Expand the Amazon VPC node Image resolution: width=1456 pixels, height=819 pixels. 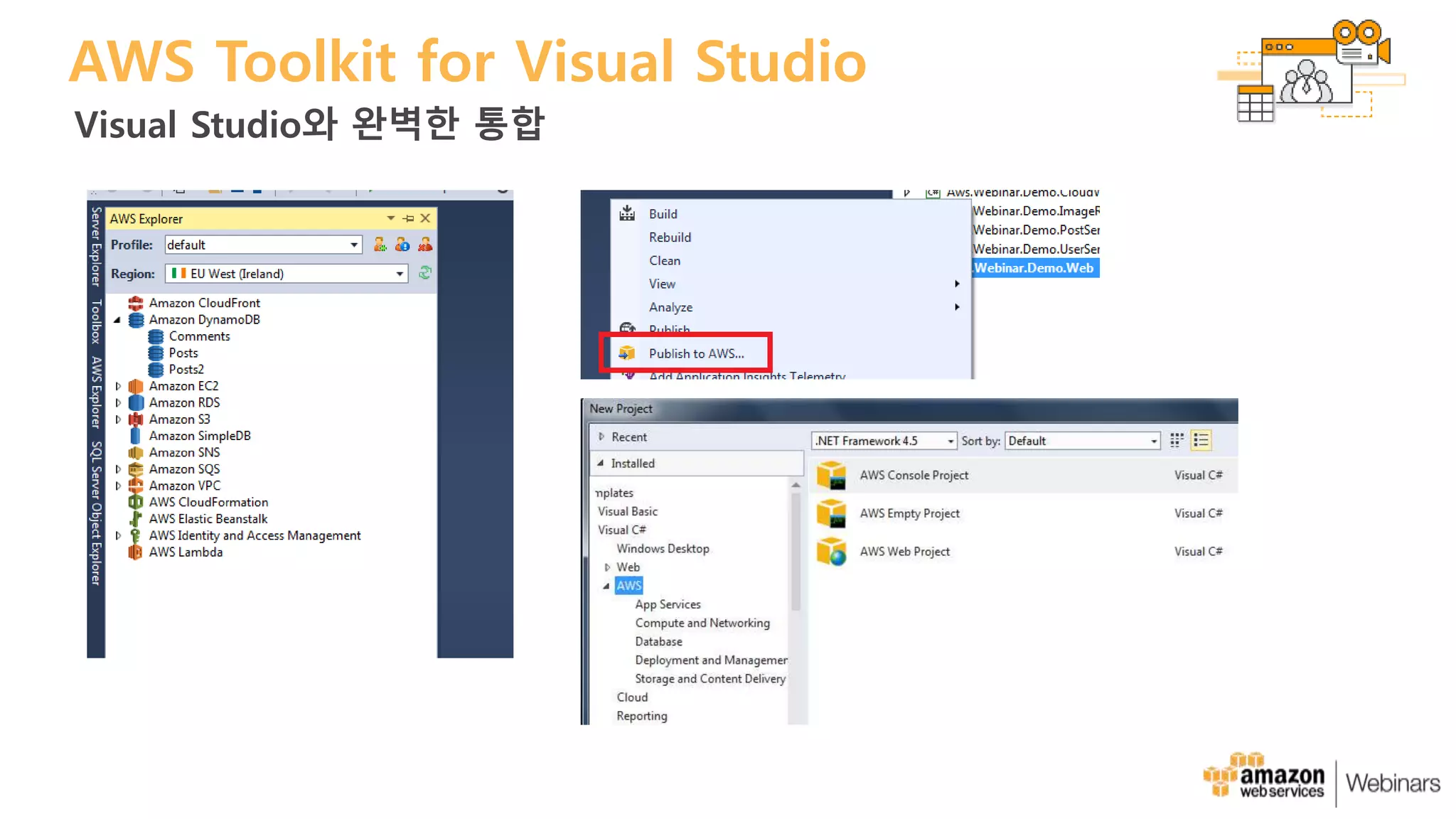coord(118,486)
